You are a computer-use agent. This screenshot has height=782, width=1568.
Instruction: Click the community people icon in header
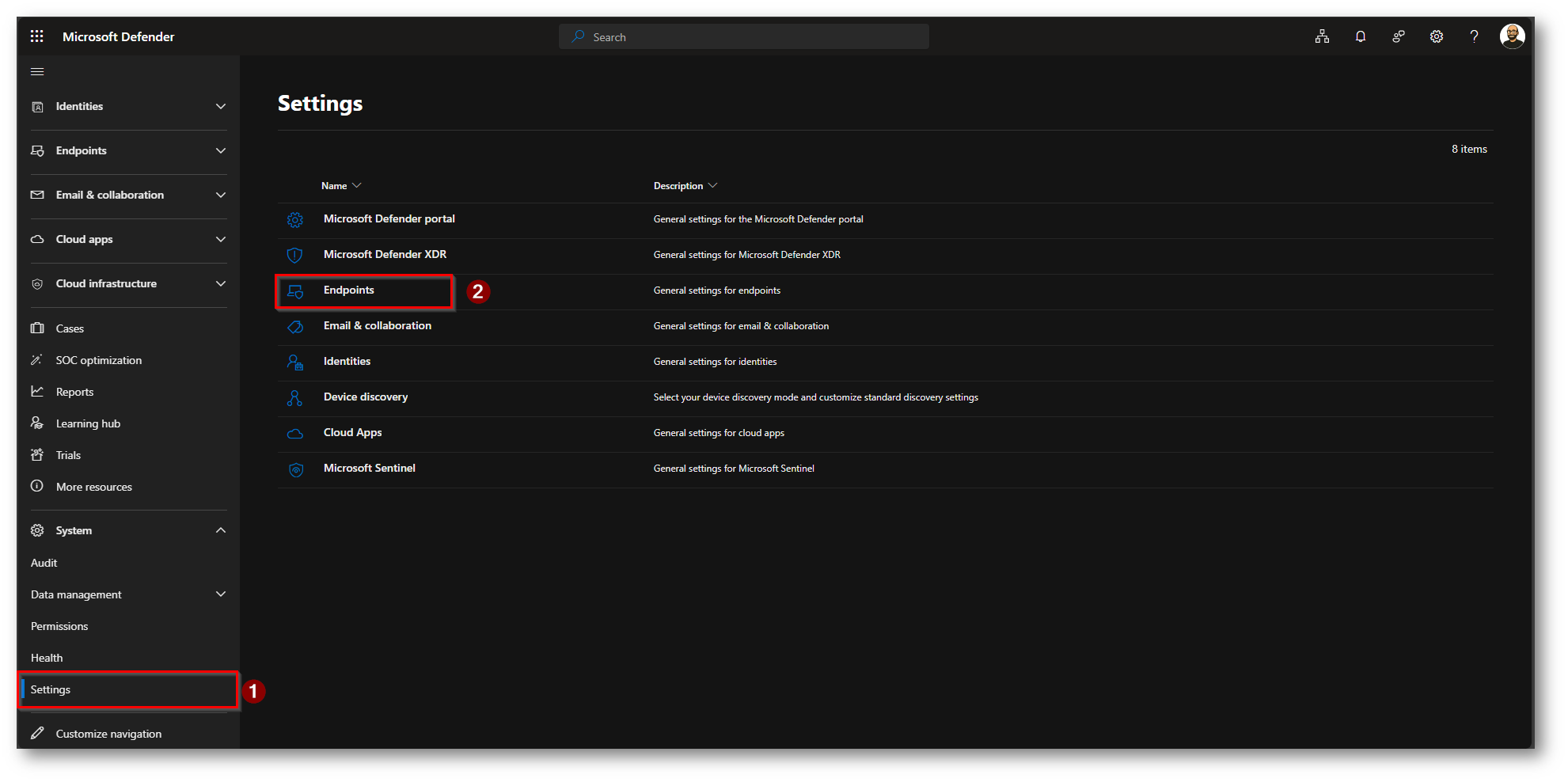click(x=1399, y=36)
